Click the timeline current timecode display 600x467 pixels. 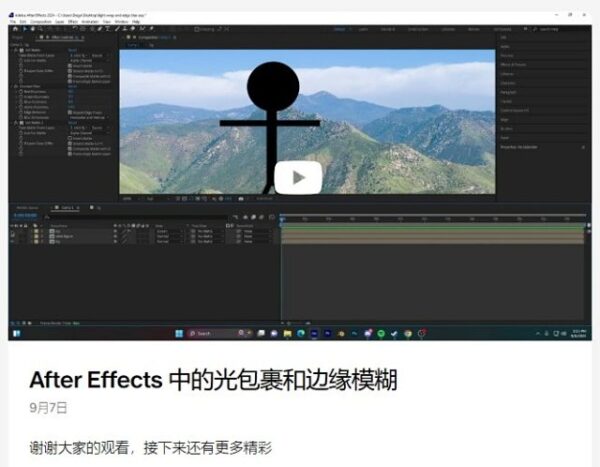[x=25, y=216]
